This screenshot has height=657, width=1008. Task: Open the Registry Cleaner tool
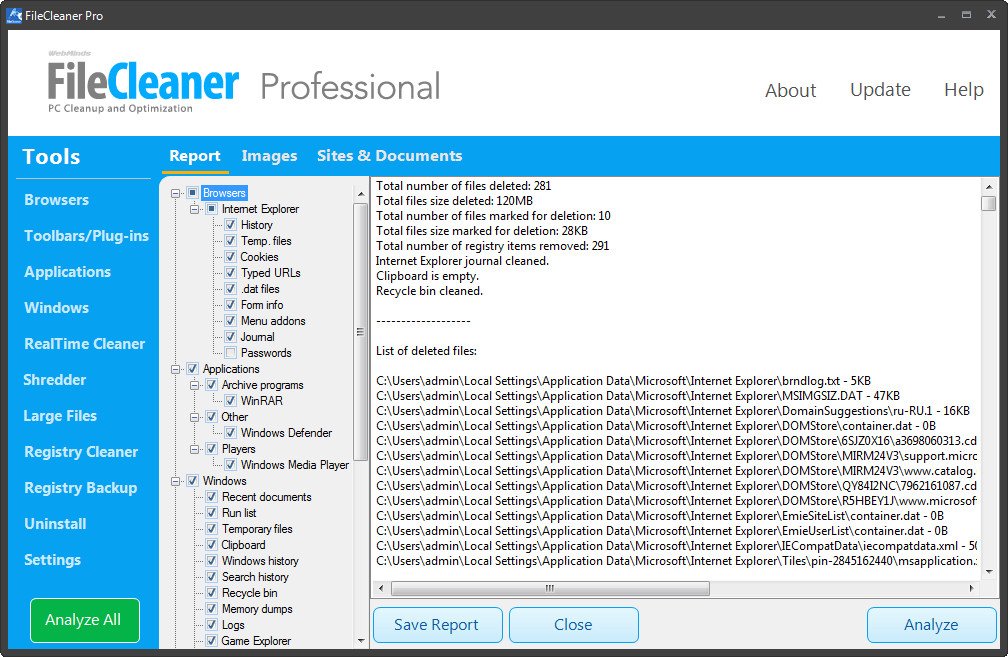pos(81,452)
